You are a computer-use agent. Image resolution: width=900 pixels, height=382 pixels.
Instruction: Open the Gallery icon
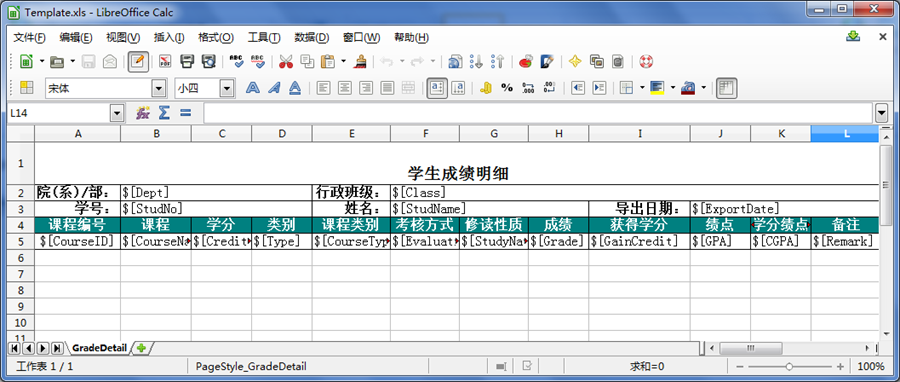[x=596, y=61]
